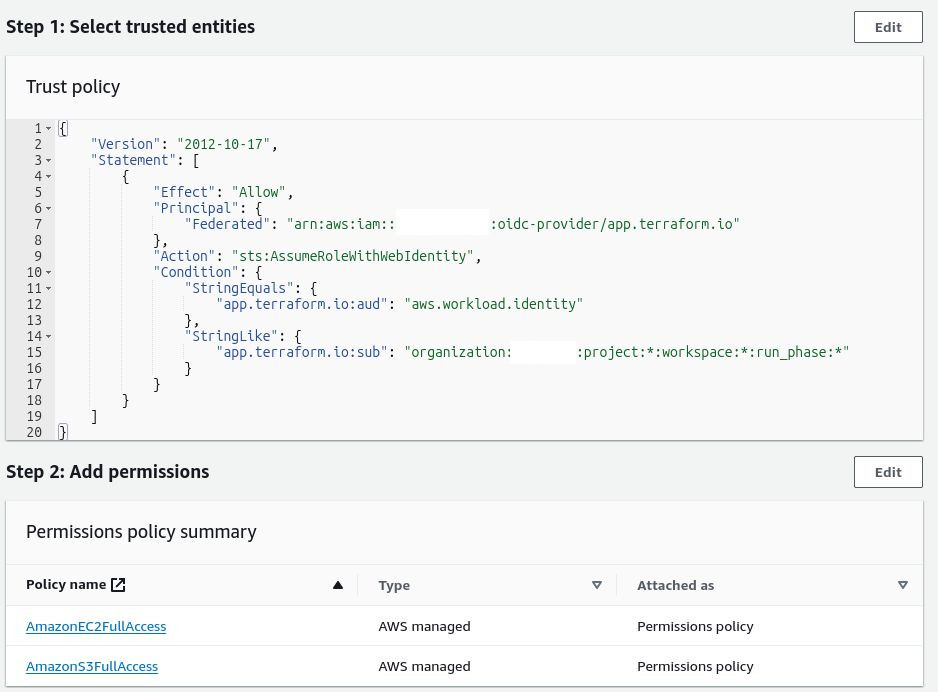
Task: Sort by Attached as column arrow
Action: (x=903, y=585)
